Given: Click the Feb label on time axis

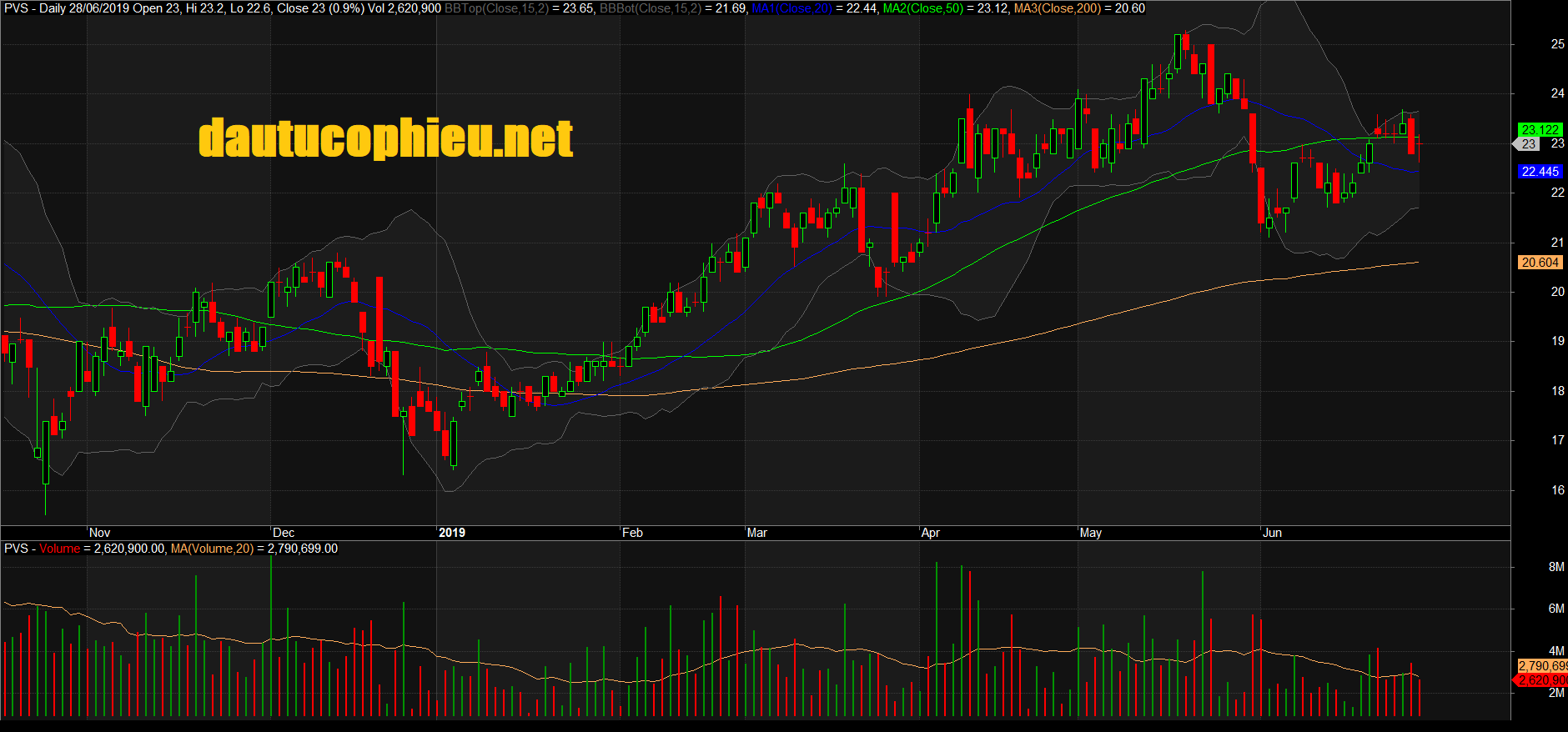Looking at the screenshot, I should pos(632,533).
